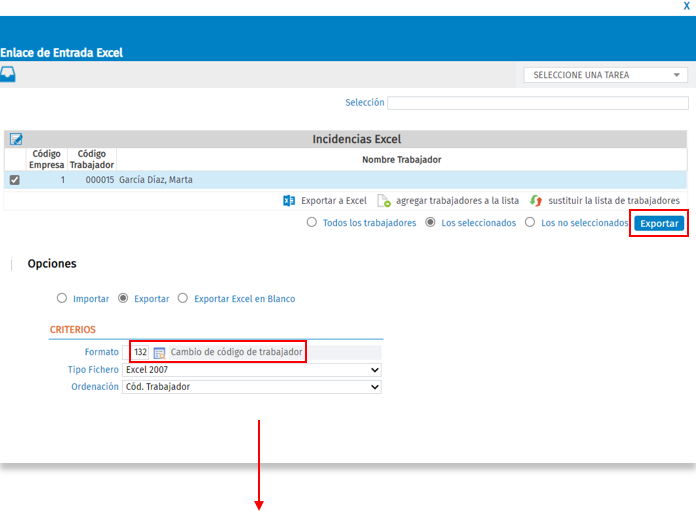This screenshot has height=518, width=696.
Task: Click sustituir la lista de trabajadores
Action: (x=614, y=201)
